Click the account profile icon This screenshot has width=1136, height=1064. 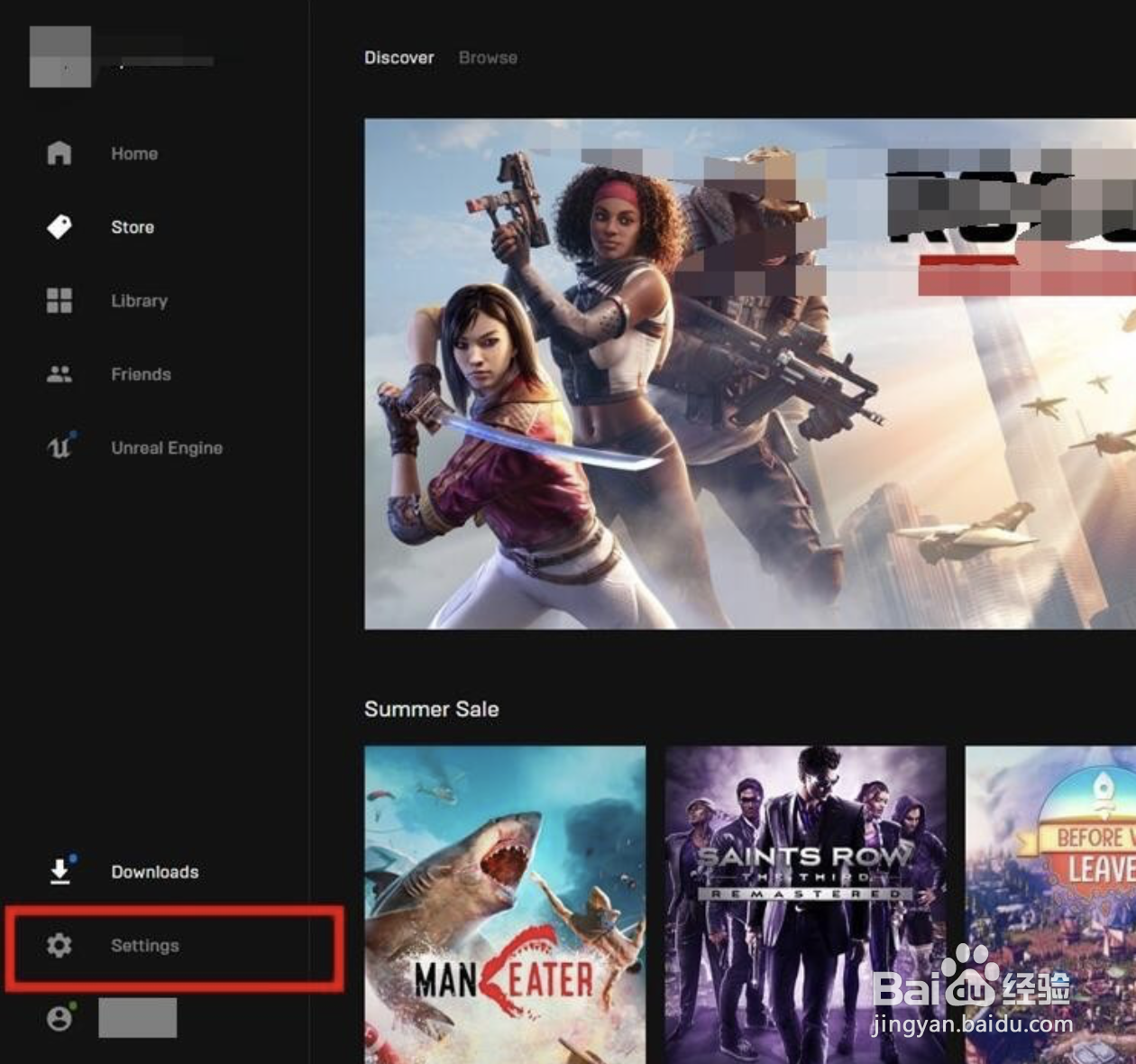(x=60, y=1018)
